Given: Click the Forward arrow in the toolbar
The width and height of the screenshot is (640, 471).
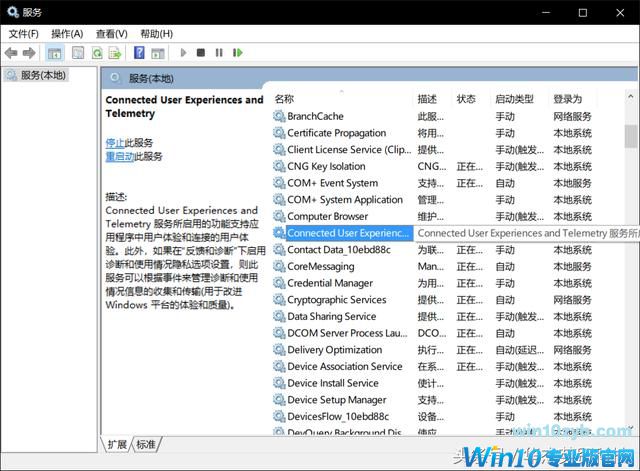Looking at the screenshot, I should 29,53.
